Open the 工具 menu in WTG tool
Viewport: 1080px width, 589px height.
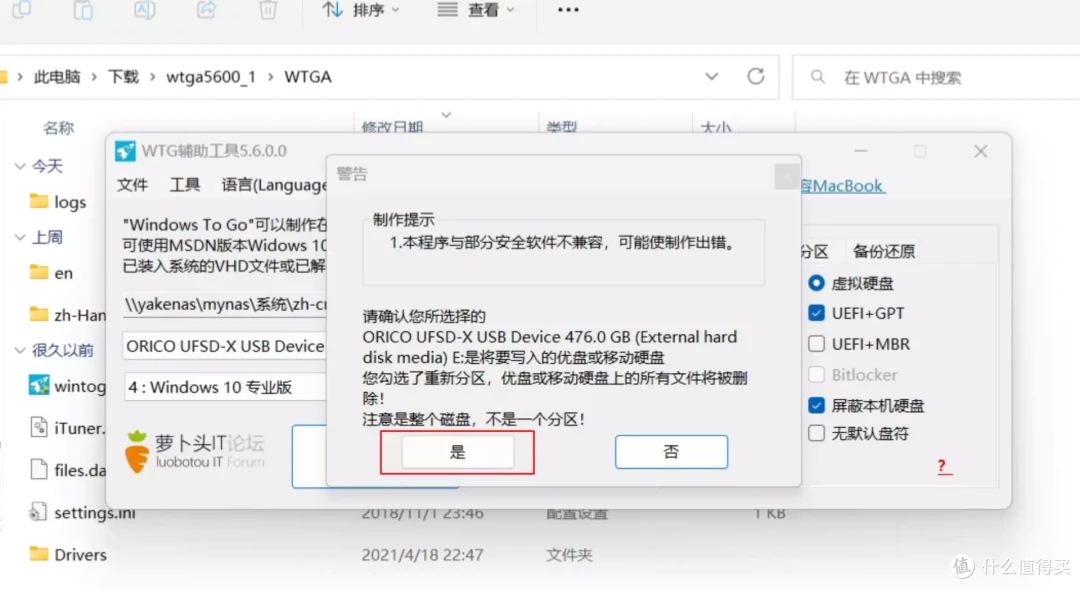point(185,185)
